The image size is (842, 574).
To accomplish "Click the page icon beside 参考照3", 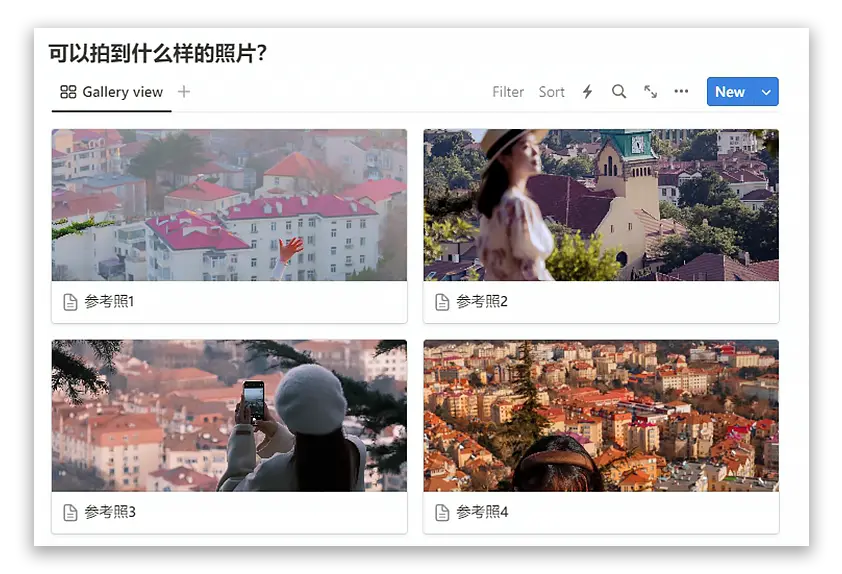I will click(70, 513).
